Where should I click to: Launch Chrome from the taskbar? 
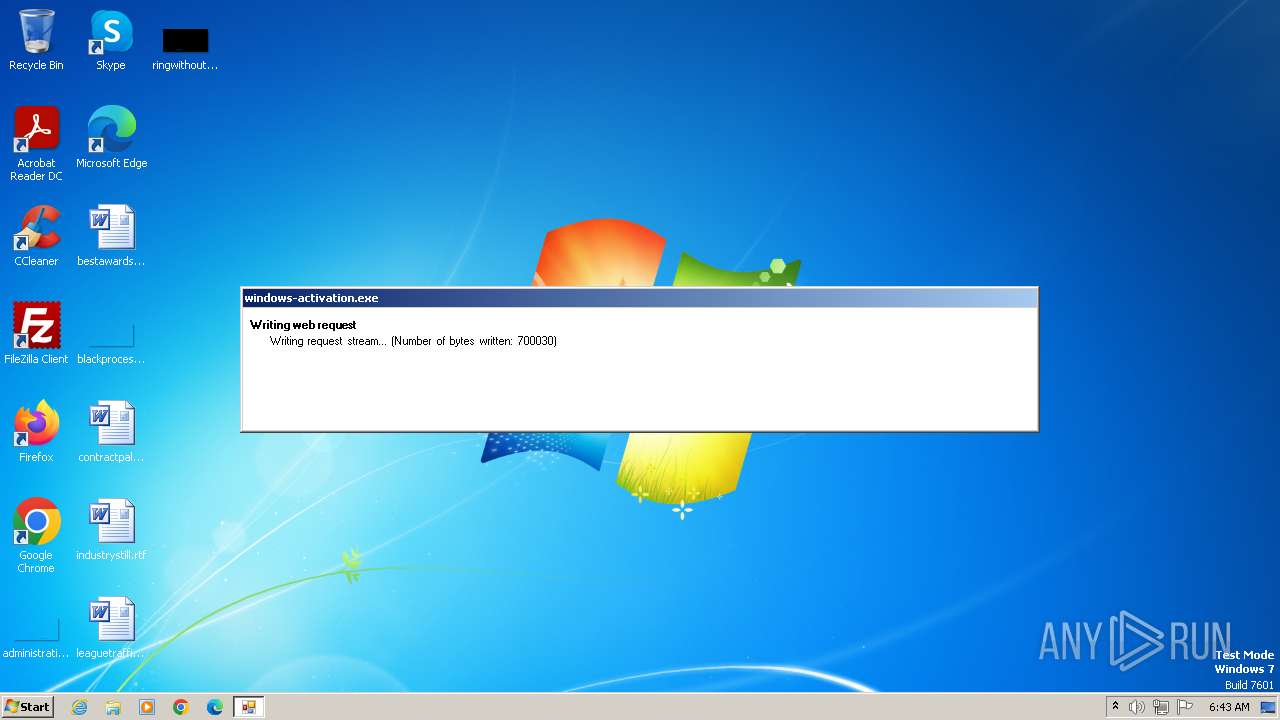[x=181, y=707]
